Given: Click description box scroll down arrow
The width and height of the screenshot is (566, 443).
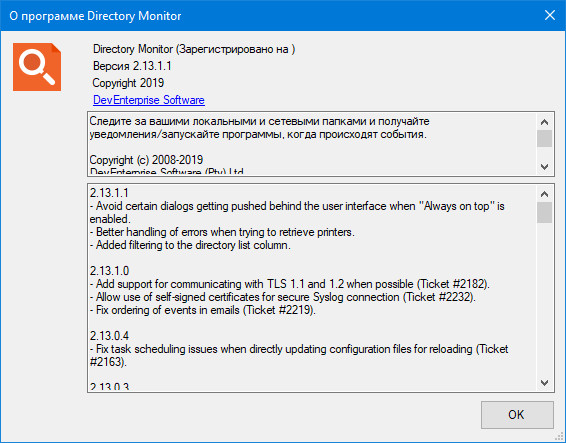Looking at the screenshot, I should [x=544, y=167].
